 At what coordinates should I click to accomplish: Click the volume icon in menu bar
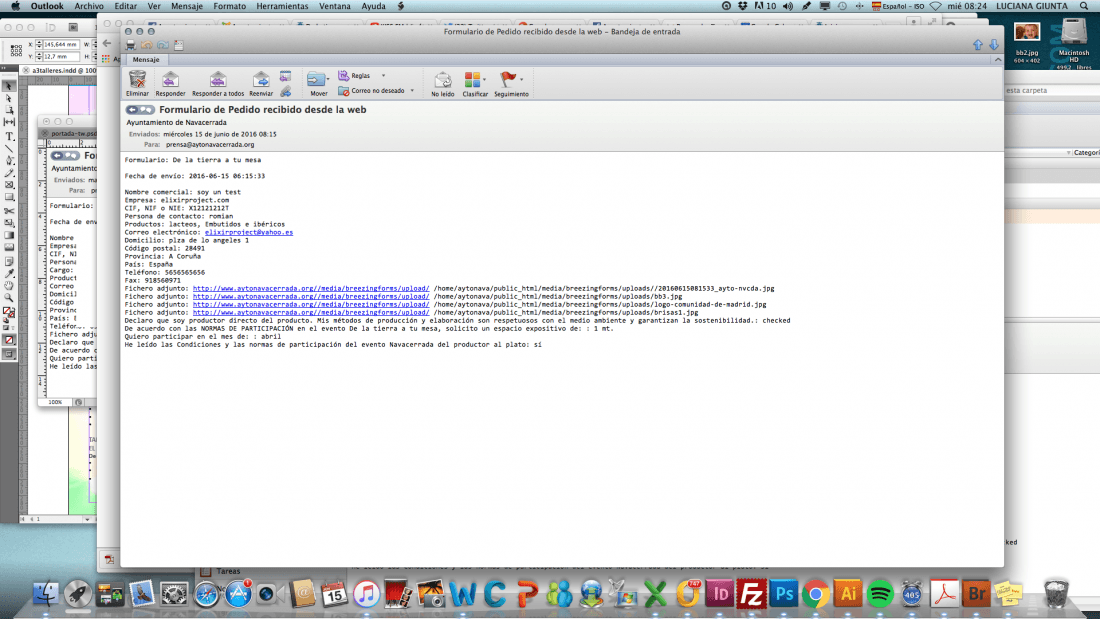[788, 6]
